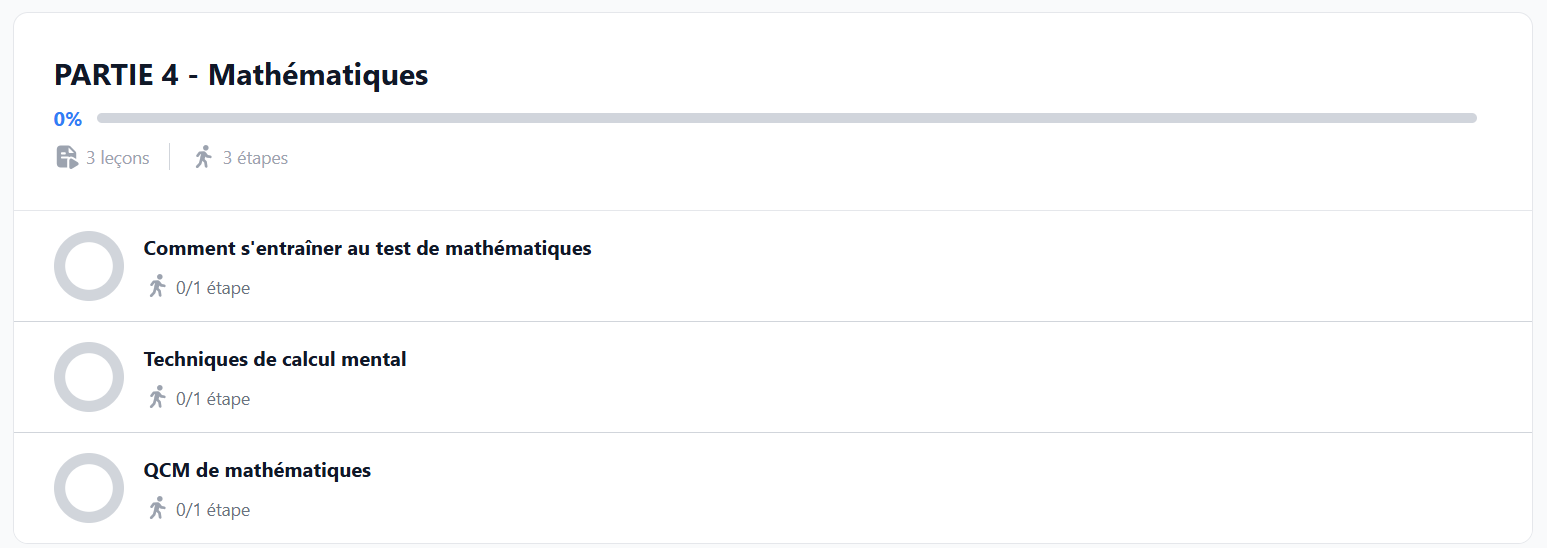Open lesson 'Comment s'entraîner au test de mathématiques'
Image resolution: width=1547 pixels, height=548 pixels.
367,248
